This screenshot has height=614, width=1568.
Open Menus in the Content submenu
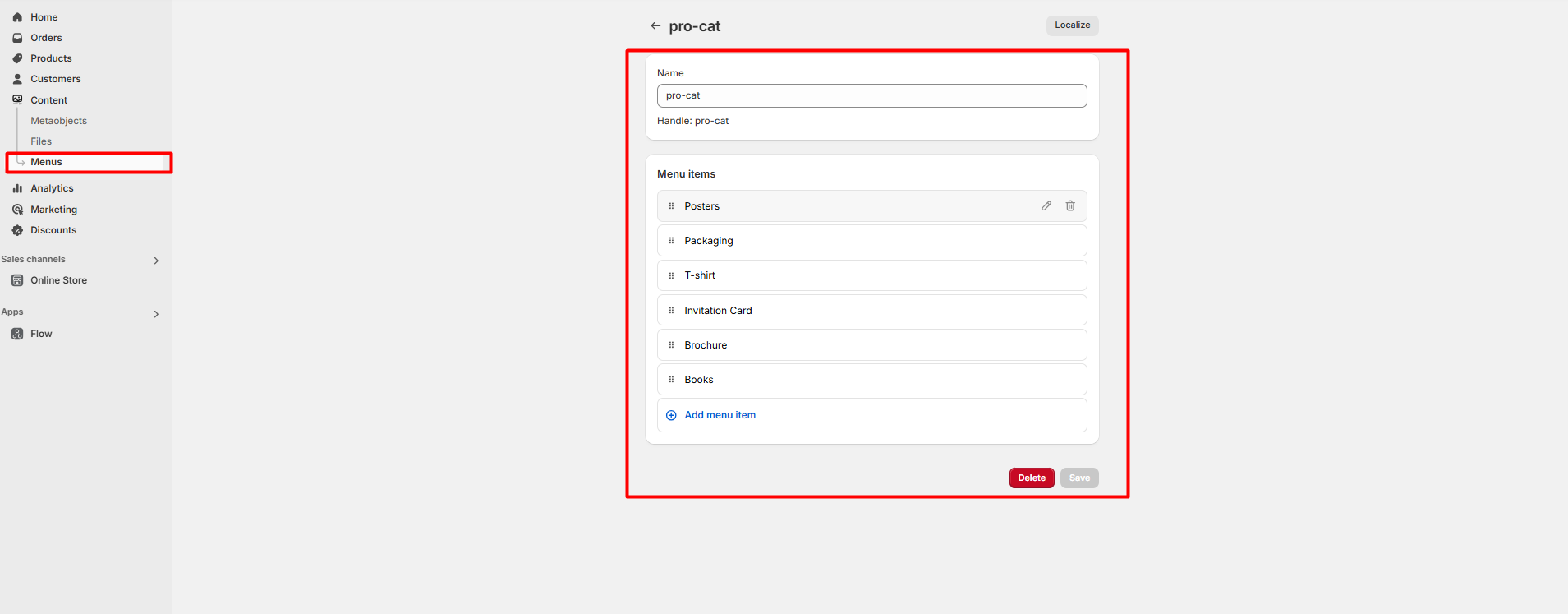(x=46, y=162)
